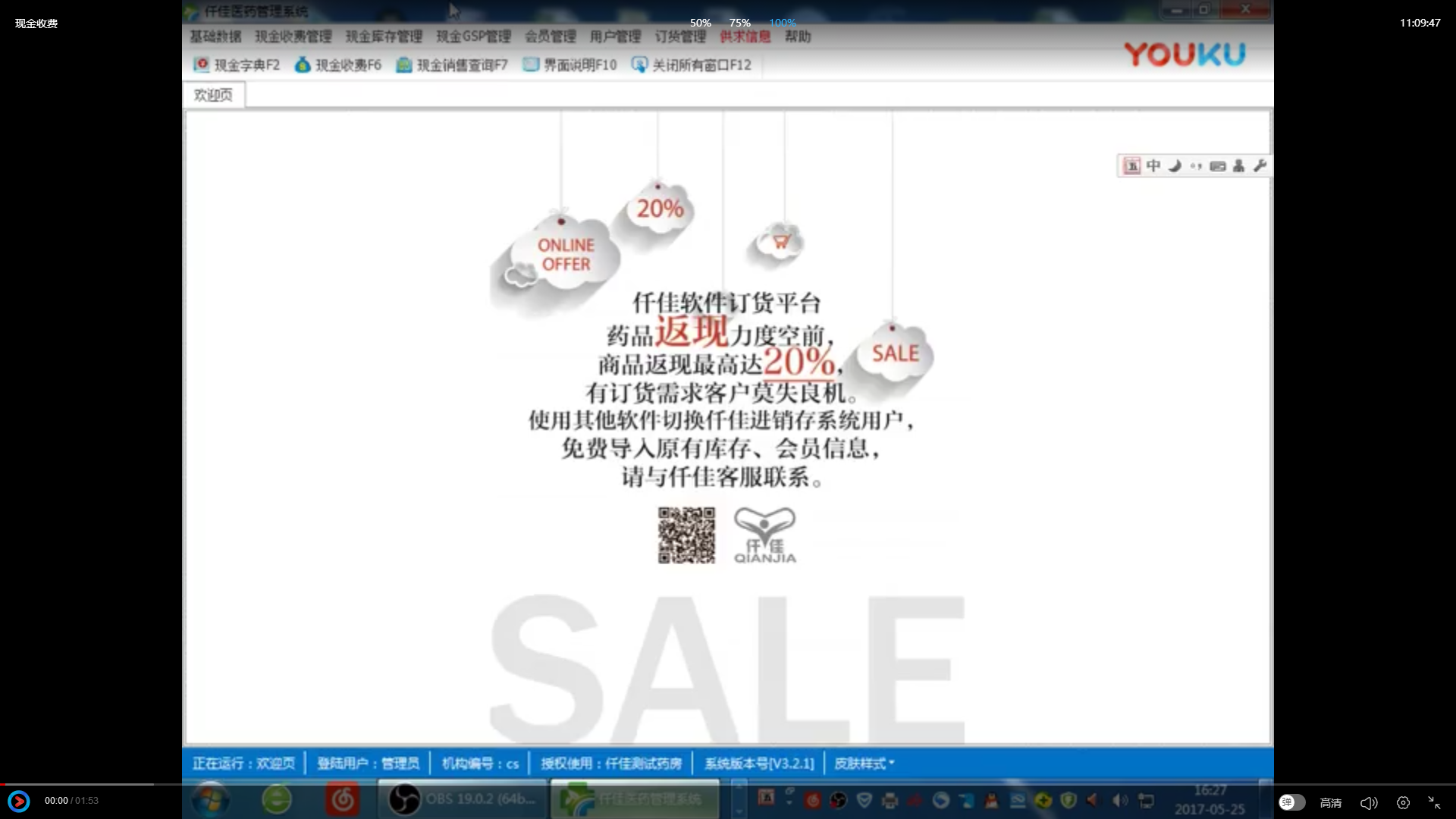Click the Youku play button

coord(18,801)
